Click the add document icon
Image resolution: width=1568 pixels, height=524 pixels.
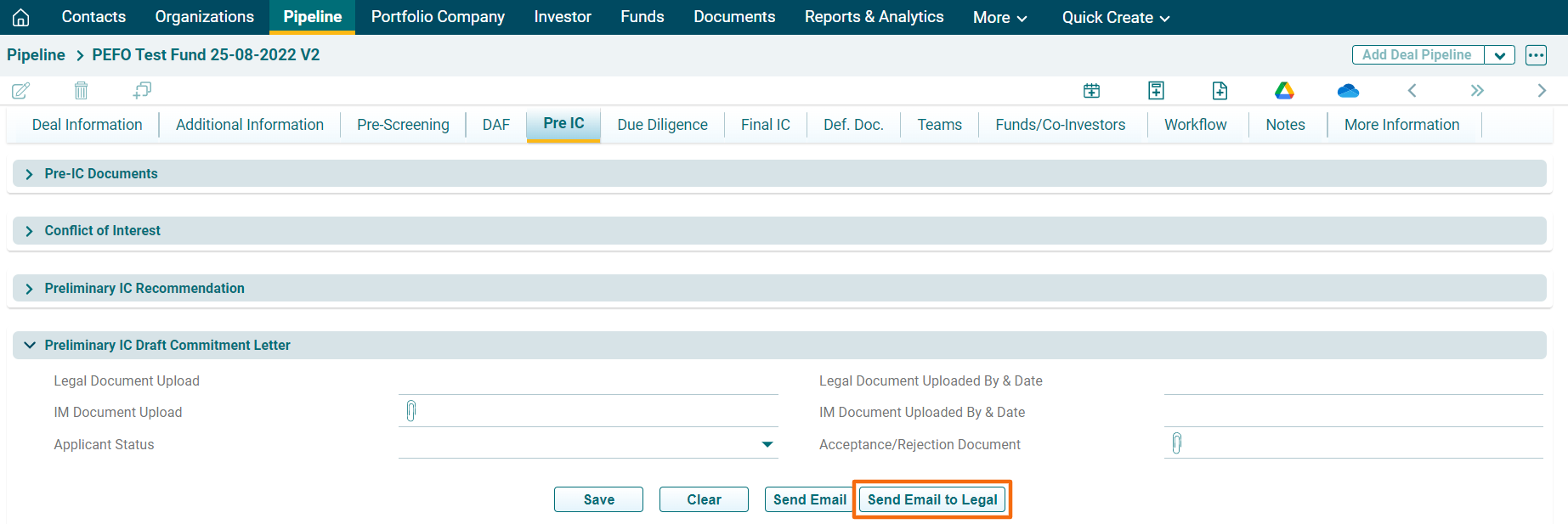pyautogui.click(x=1220, y=90)
